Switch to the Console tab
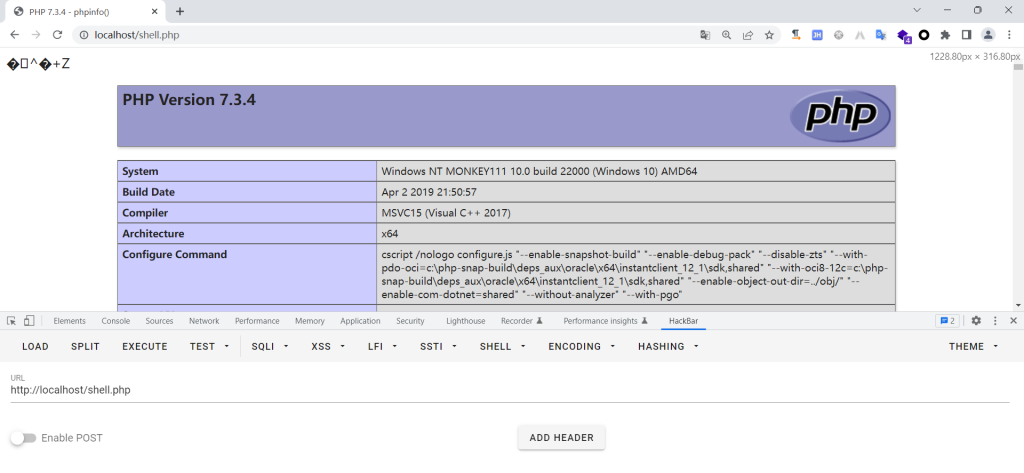1024x473 pixels. click(115, 321)
